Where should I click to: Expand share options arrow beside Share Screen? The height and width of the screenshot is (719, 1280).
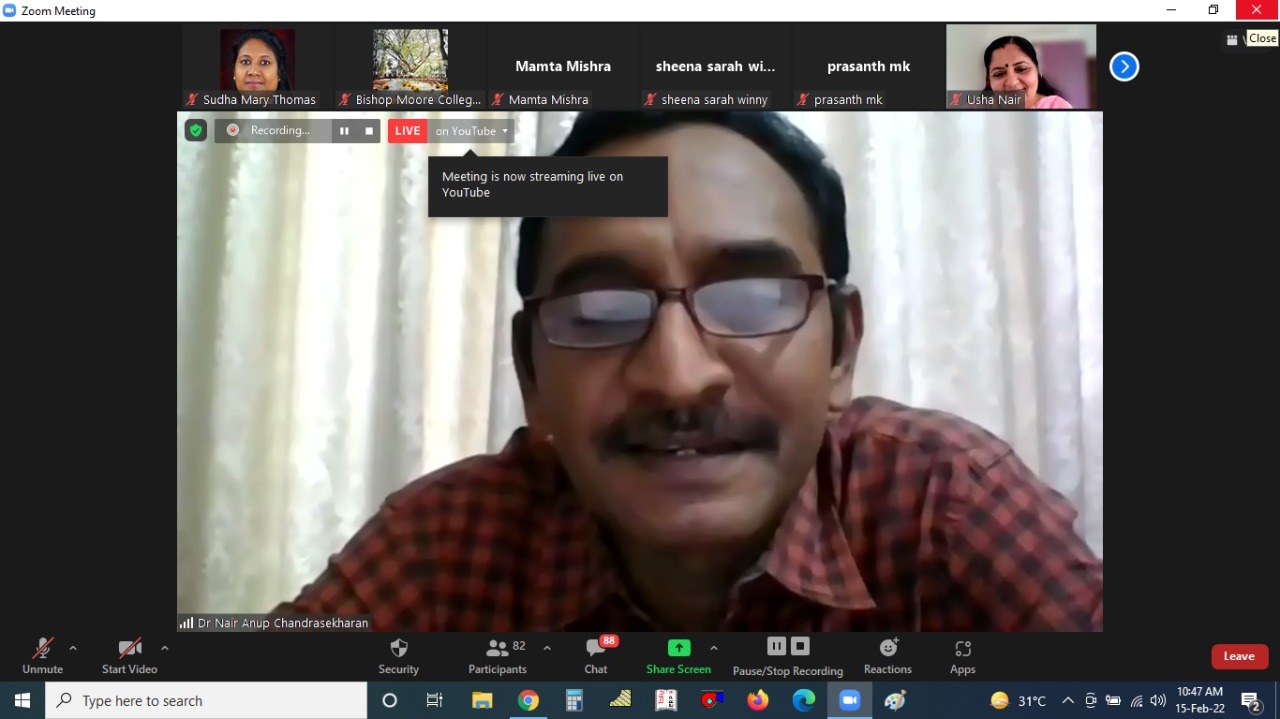[714, 648]
